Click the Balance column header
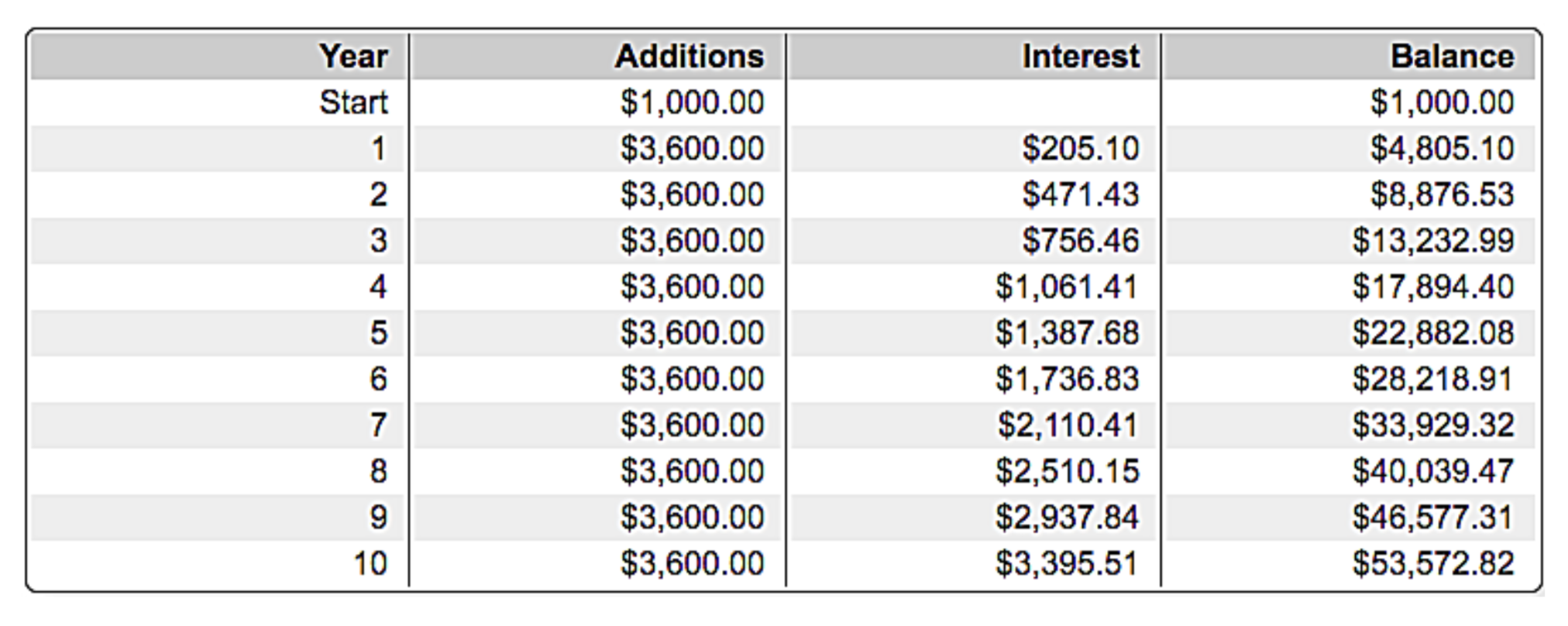 point(1452,57)
